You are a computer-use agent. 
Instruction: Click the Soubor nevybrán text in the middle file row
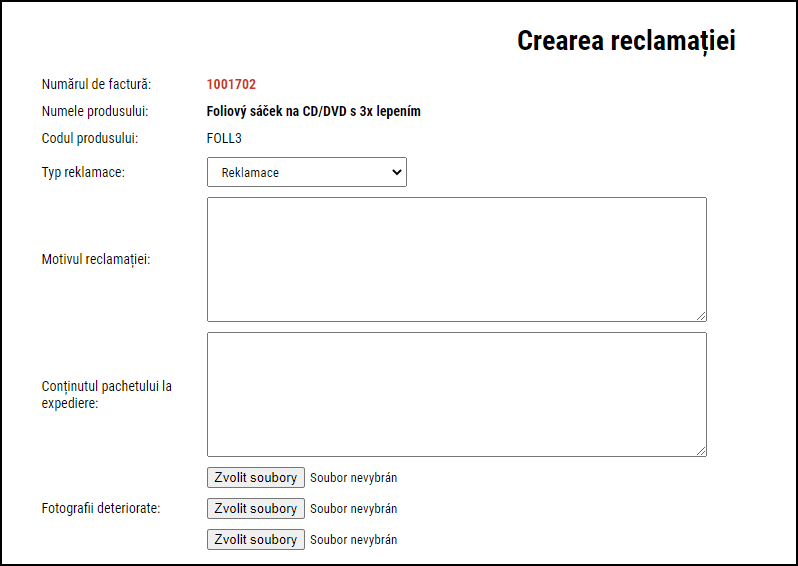click(x=353, y=509)
